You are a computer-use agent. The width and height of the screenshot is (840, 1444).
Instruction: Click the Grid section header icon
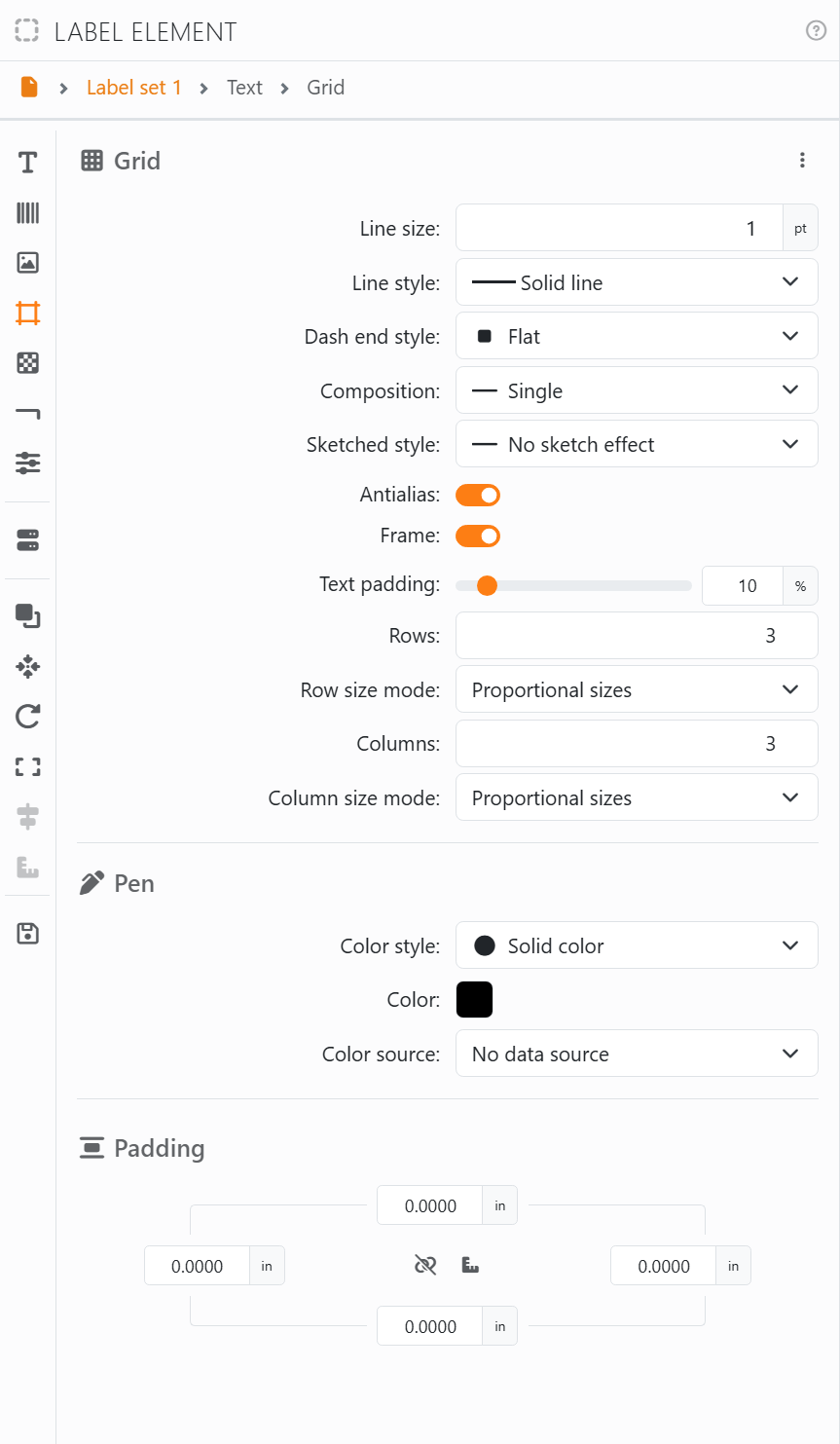point(91,161)
